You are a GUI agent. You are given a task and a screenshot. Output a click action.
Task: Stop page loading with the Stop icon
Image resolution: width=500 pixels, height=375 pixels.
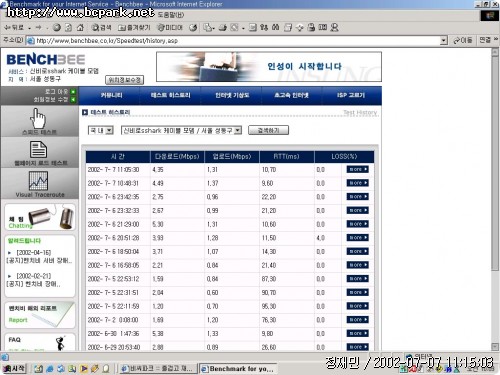pyautogui.click(x=57, y=28)
